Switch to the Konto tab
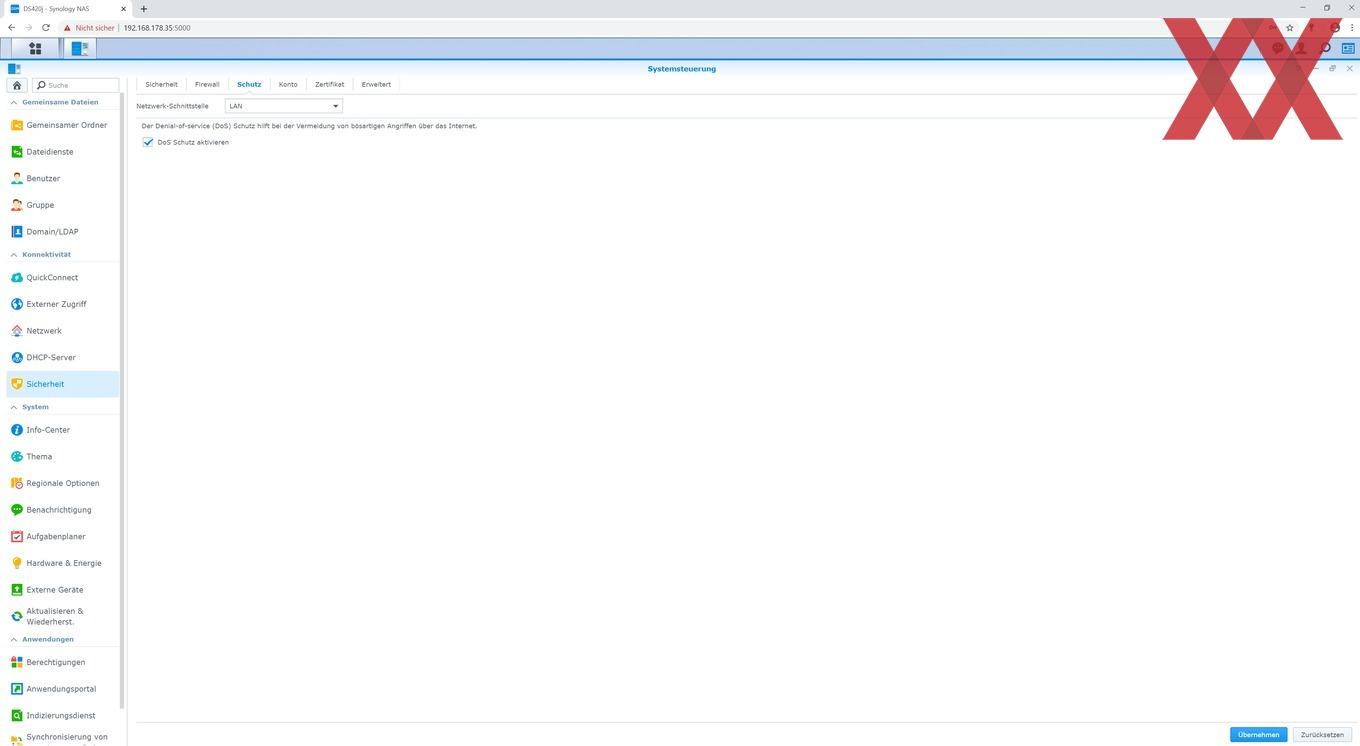This screenshot has height=746, width=1360. click(288, 84)
